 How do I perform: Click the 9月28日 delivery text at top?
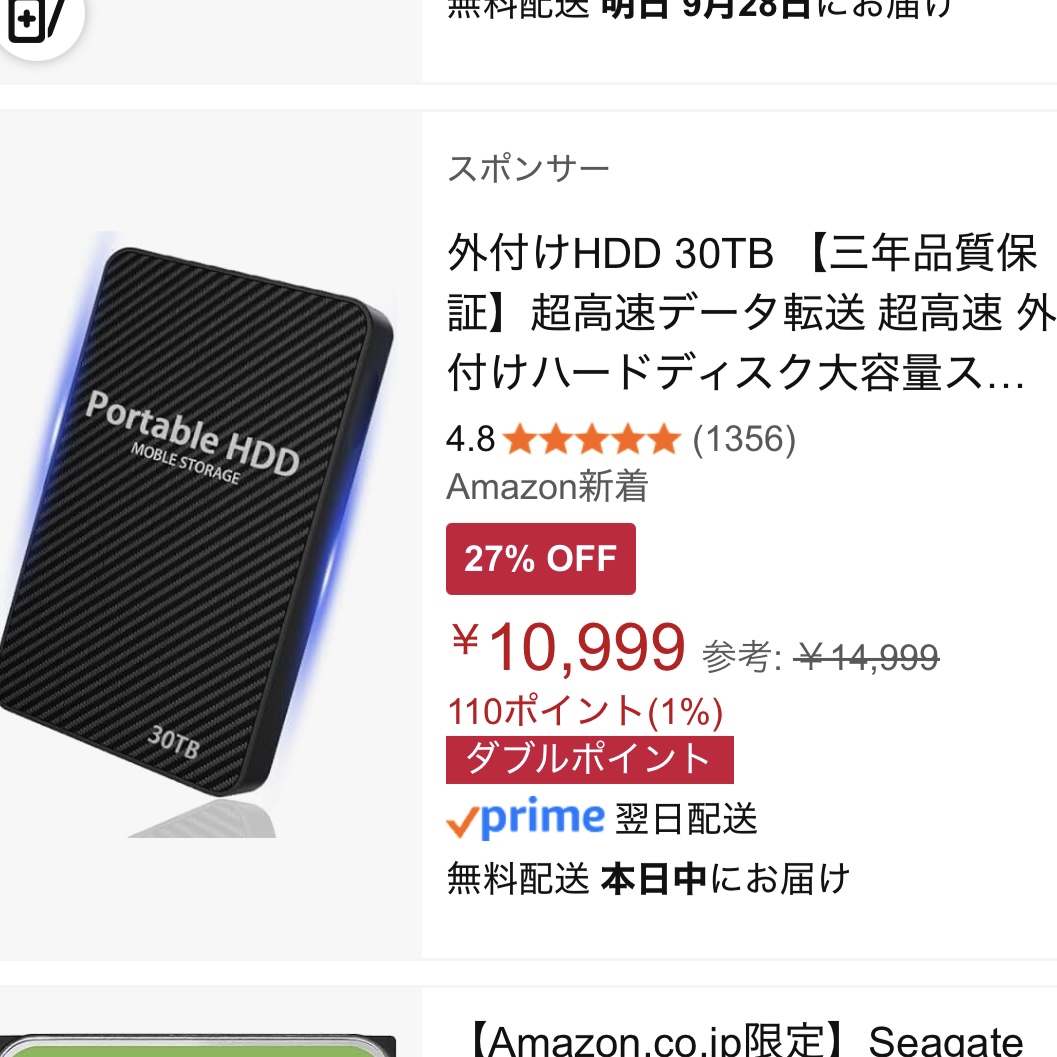pos(746,8)
